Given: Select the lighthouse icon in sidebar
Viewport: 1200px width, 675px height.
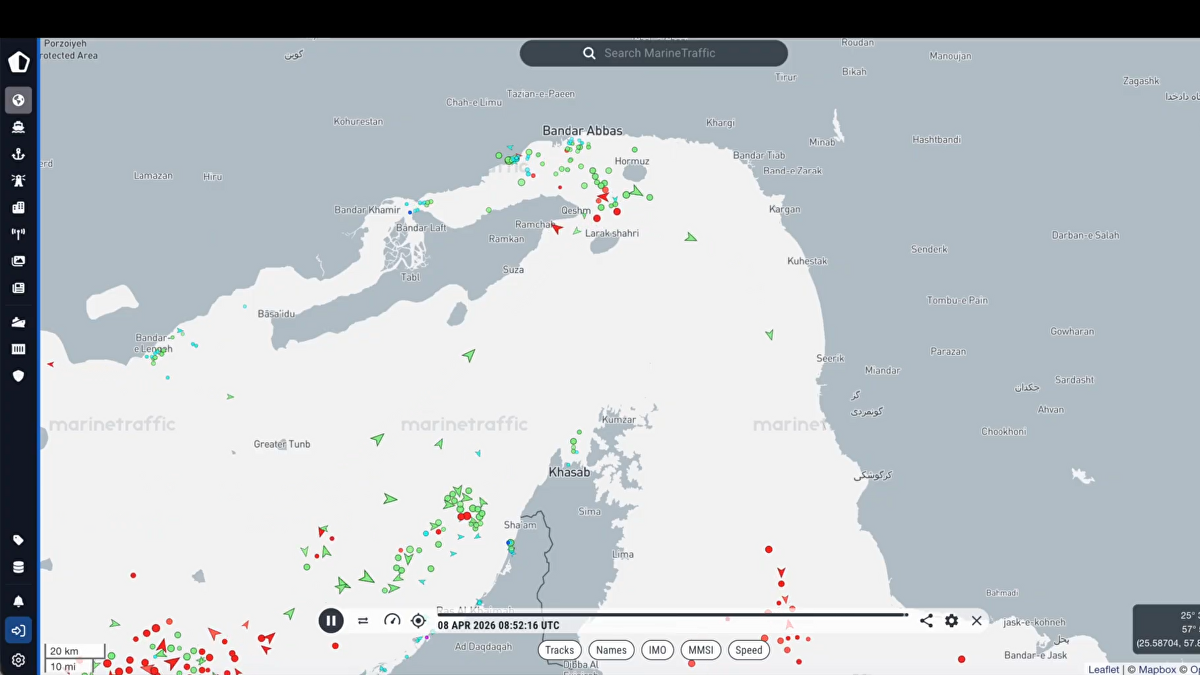Looking at the screenshot, I should [18, 181].
